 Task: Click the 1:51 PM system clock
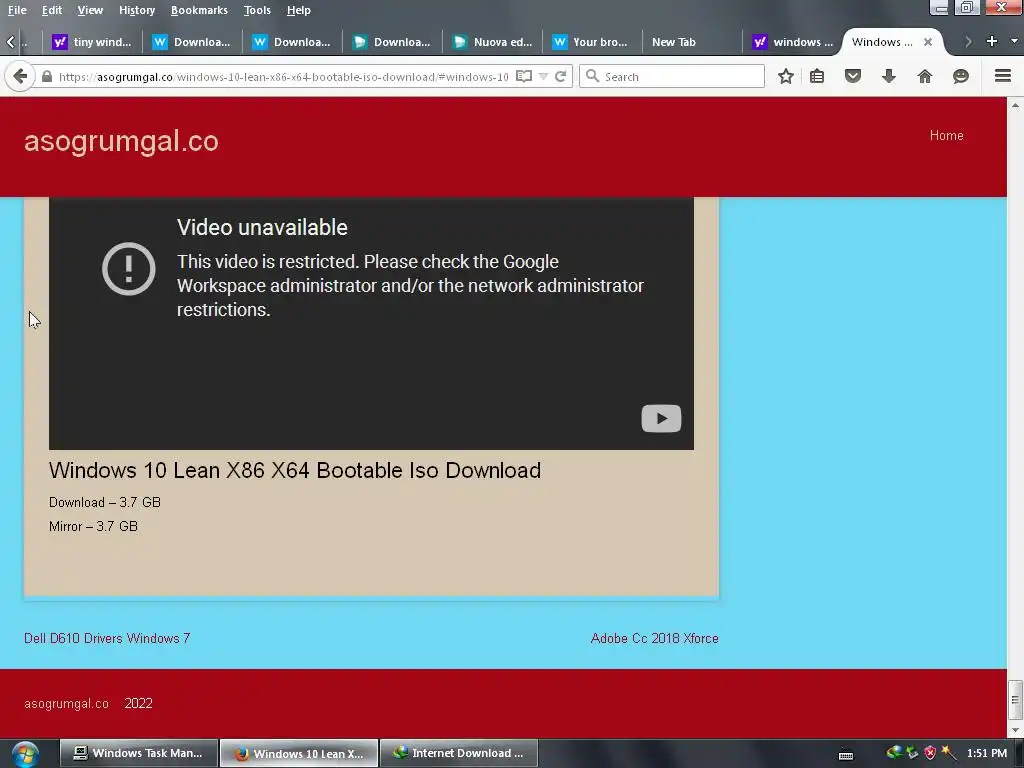pos(987,753)
